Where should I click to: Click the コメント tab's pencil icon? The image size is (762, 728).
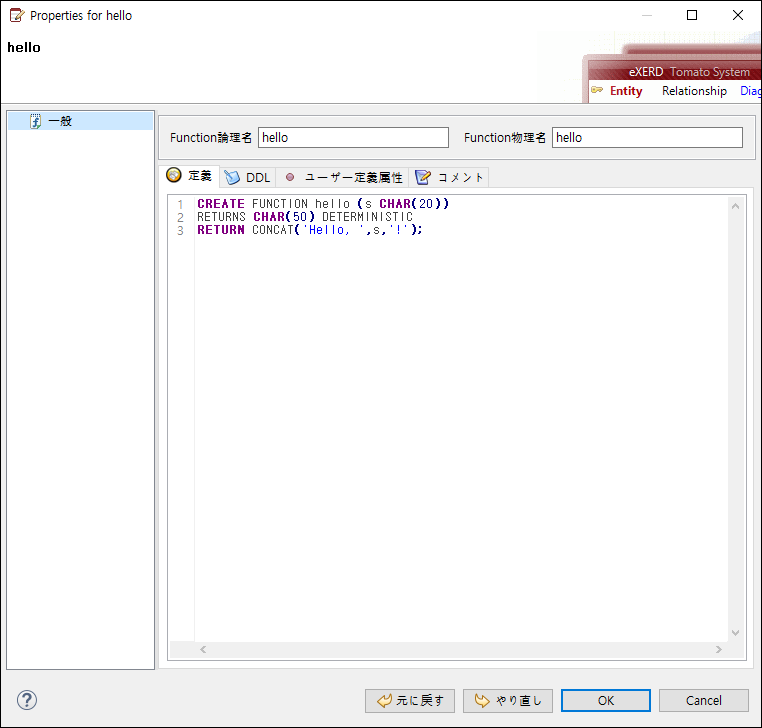coord(423,177)
